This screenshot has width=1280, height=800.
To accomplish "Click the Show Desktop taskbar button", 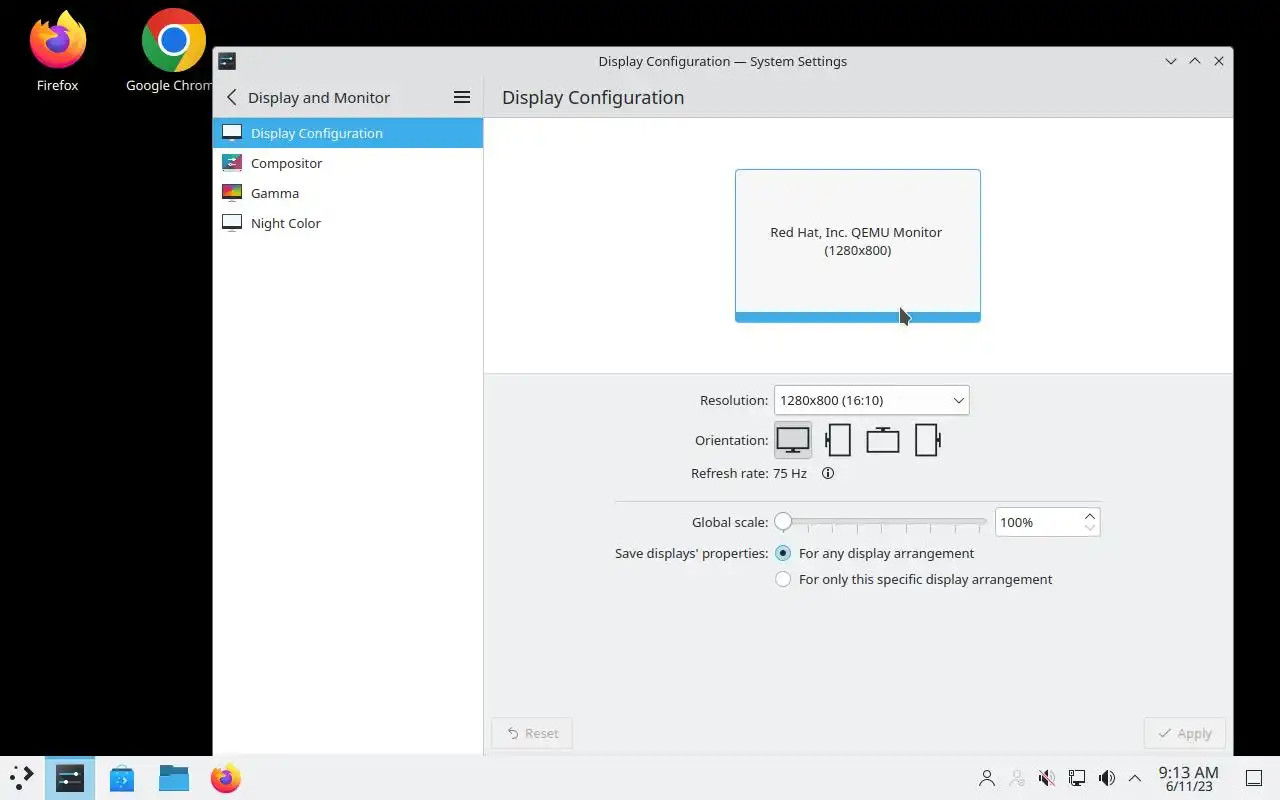I will point(1253,778).
